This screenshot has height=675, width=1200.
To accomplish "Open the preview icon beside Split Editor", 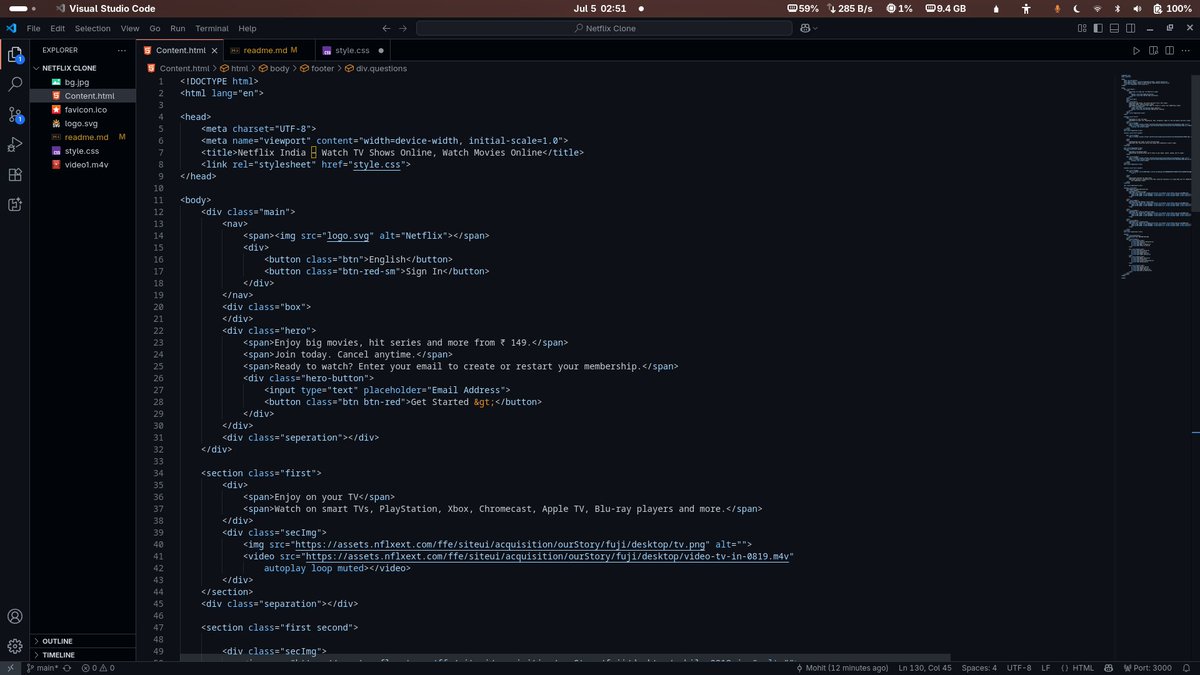I will tap(1153, 50).
